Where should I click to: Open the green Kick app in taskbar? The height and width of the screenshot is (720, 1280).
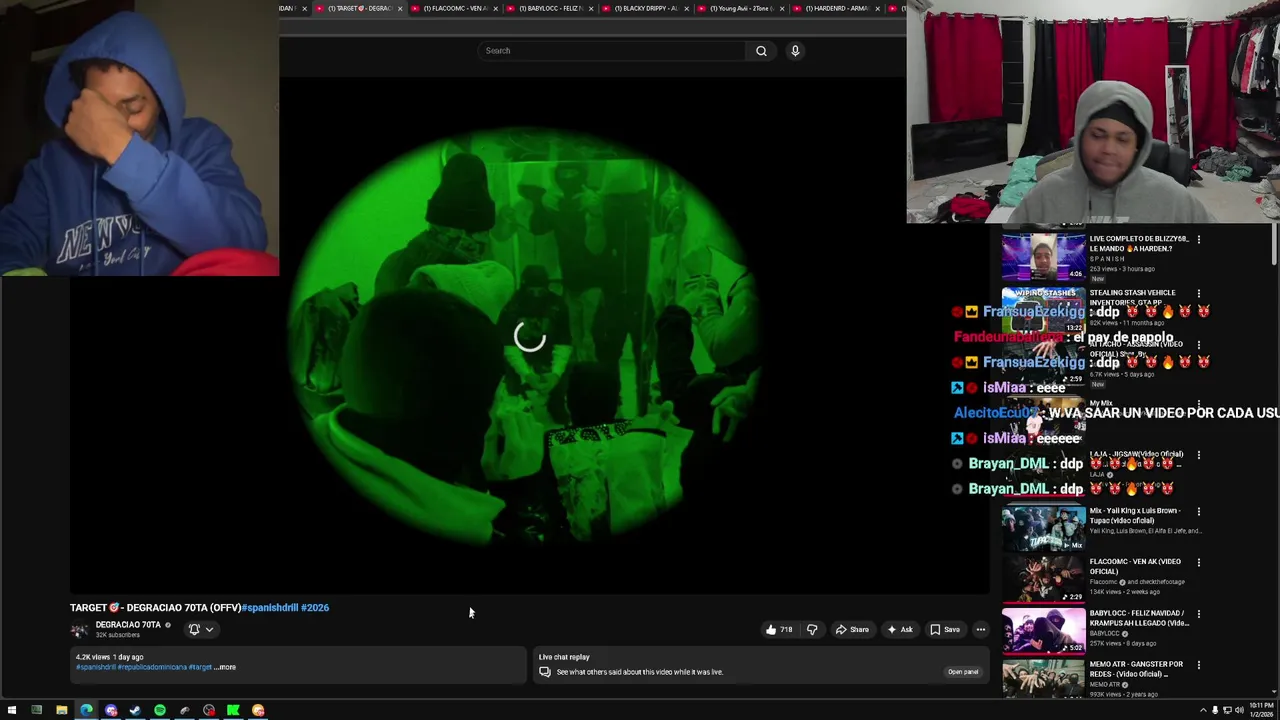tap(233, 711)
